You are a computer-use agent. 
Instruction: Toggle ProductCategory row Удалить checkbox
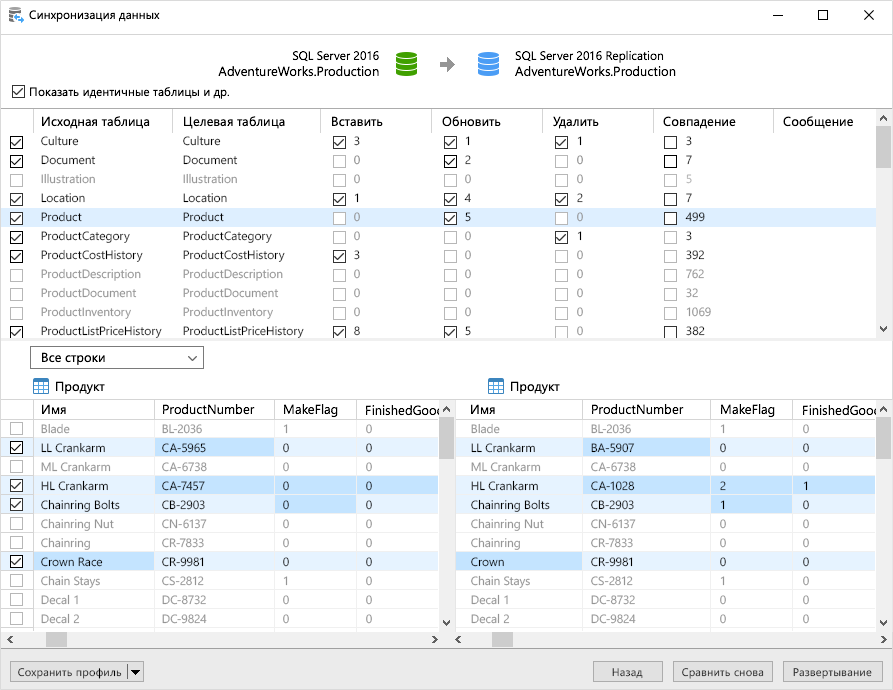[x=561, y=237]
